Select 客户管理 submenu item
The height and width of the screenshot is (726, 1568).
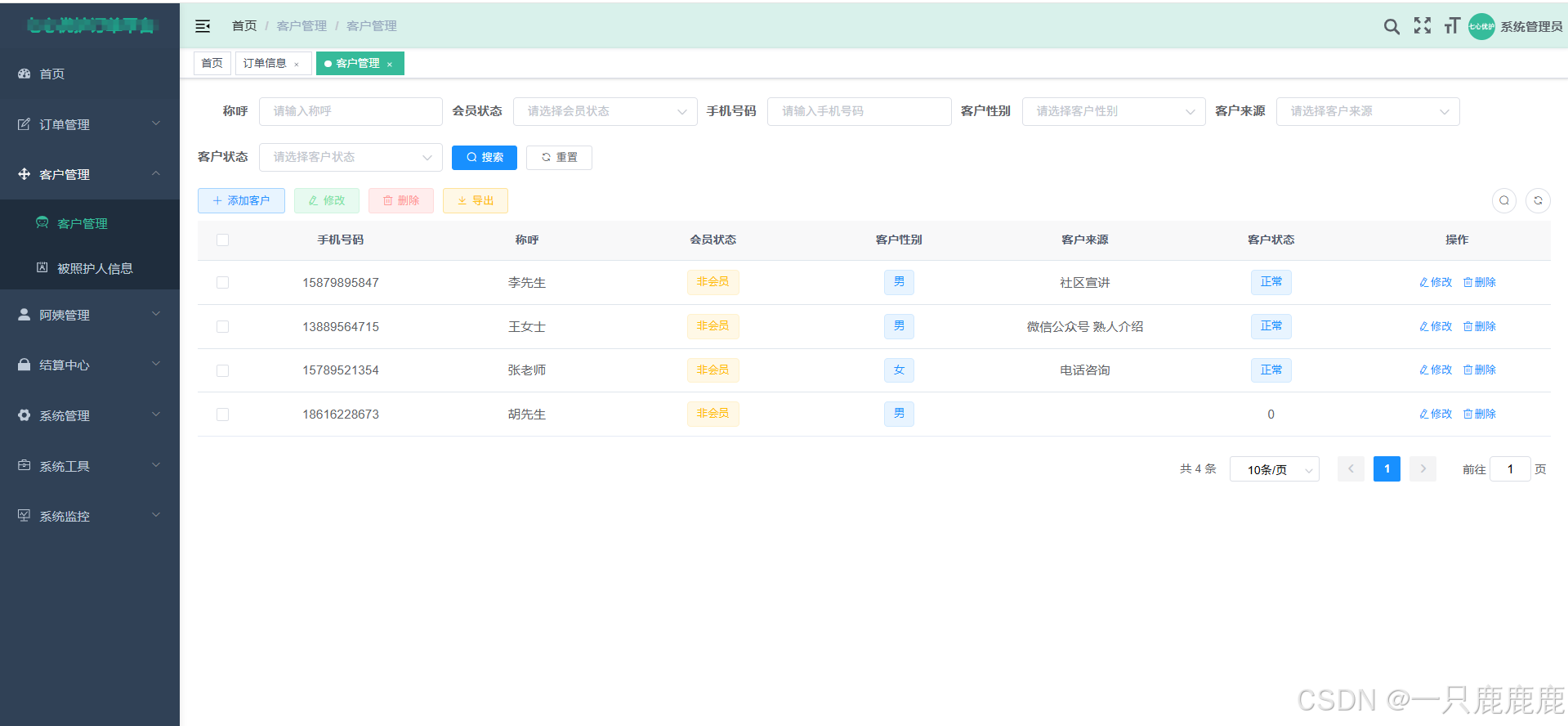90,223
